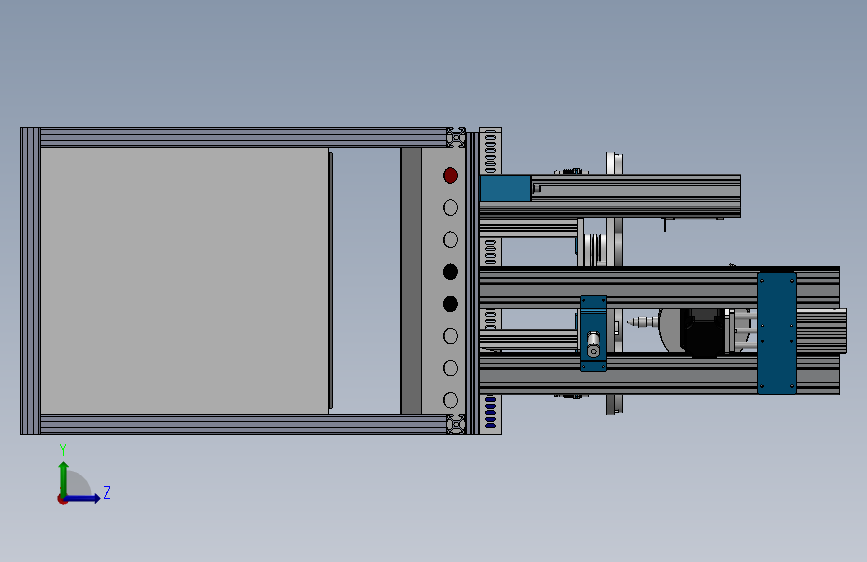Click the blue Z axis of the triad
This screenshot has height=562, width=867.
[x=83, y=498]
